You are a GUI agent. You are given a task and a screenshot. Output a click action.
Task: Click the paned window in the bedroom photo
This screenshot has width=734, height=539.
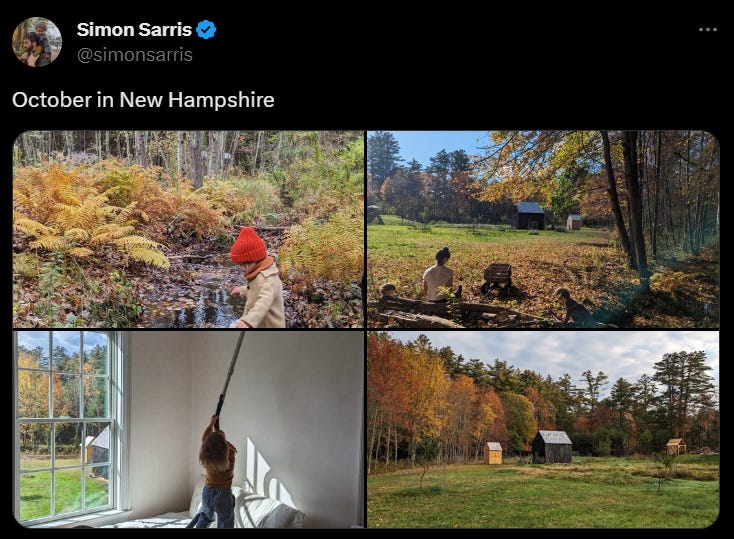pyautogui.click(x=68, y=425)
